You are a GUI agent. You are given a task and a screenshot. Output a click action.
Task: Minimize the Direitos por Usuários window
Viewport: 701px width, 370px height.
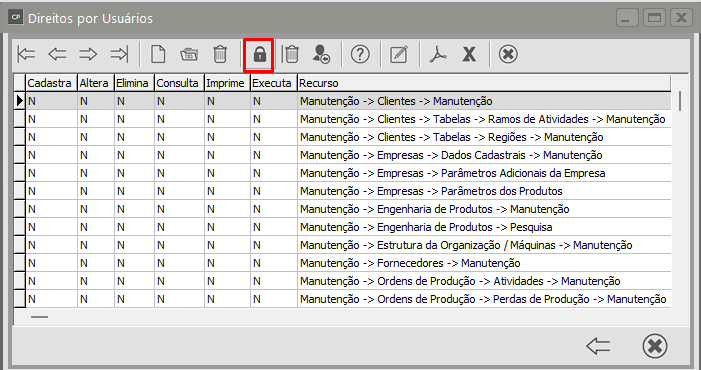click(x=627, y=18)
